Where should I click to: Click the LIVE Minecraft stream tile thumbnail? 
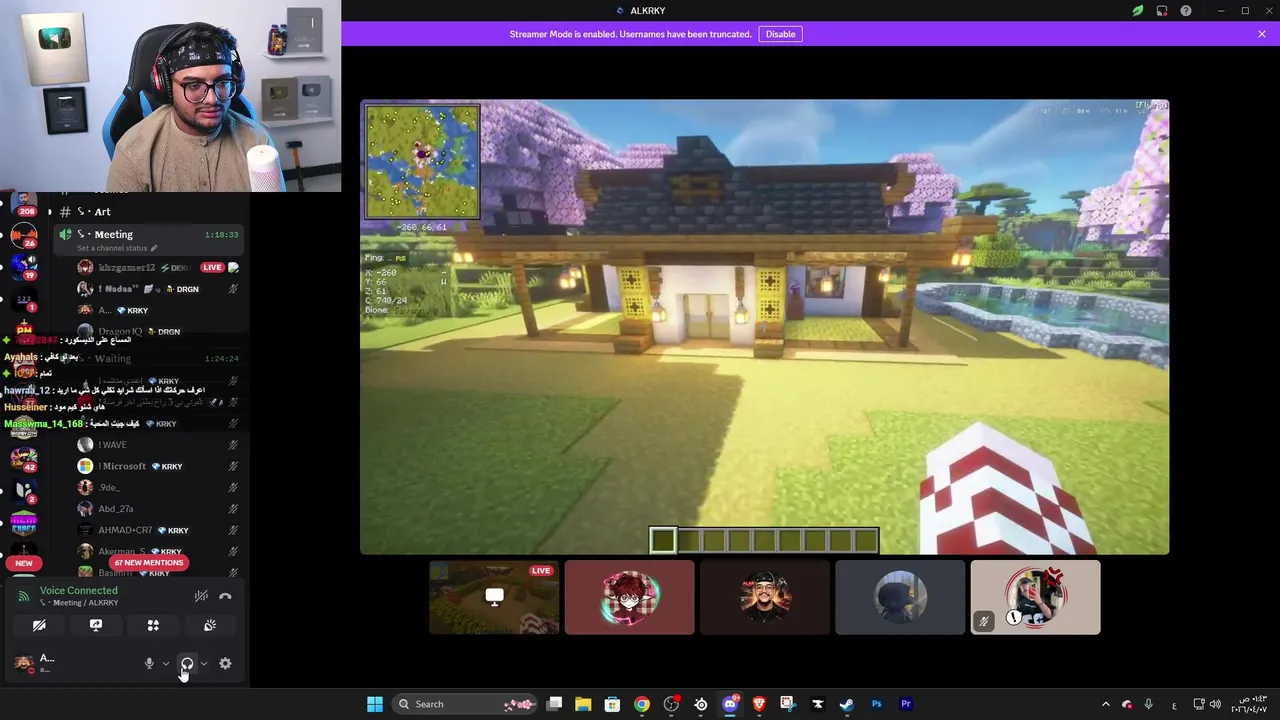494,597
